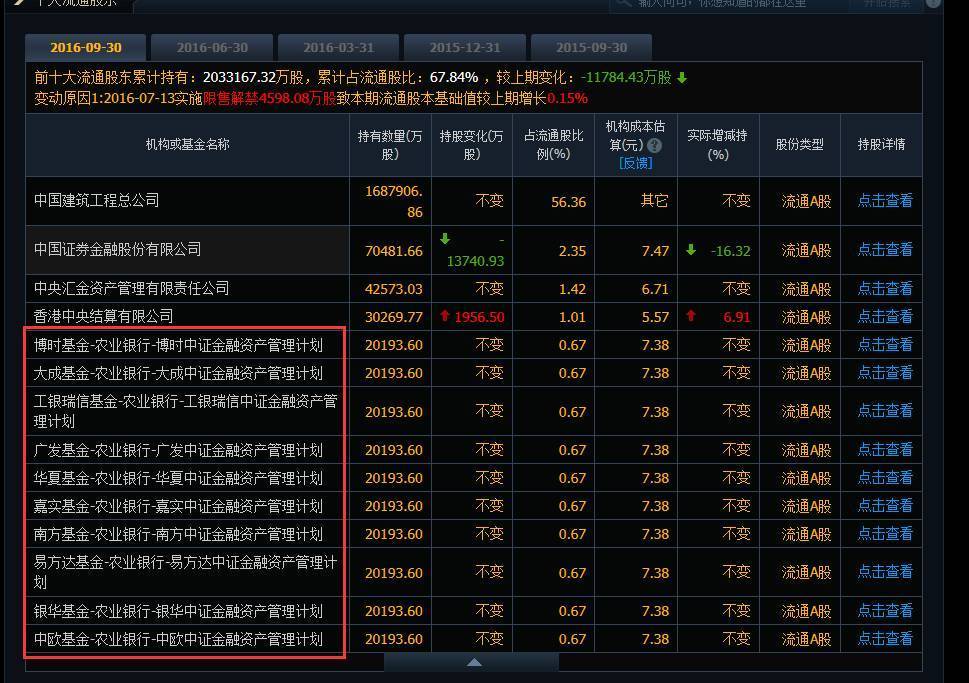Click the holding value 30269.77
The width and height of the screenshot is (969, 683).
click(394, 317)
